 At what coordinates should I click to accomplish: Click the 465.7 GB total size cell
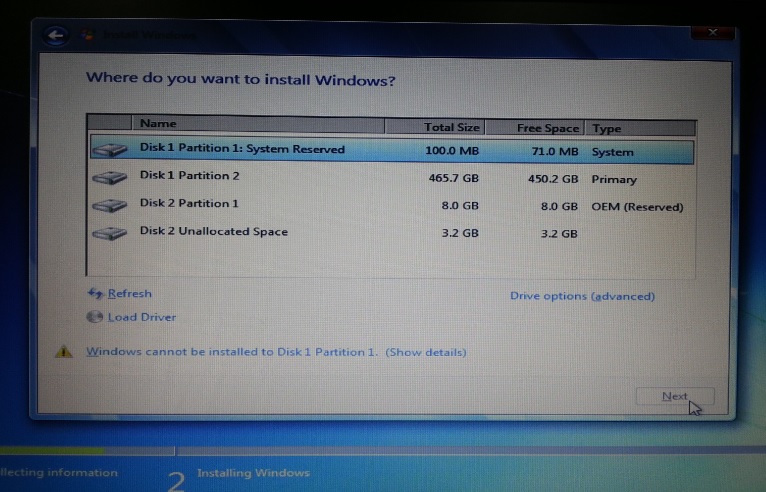[x=453, y=178]
